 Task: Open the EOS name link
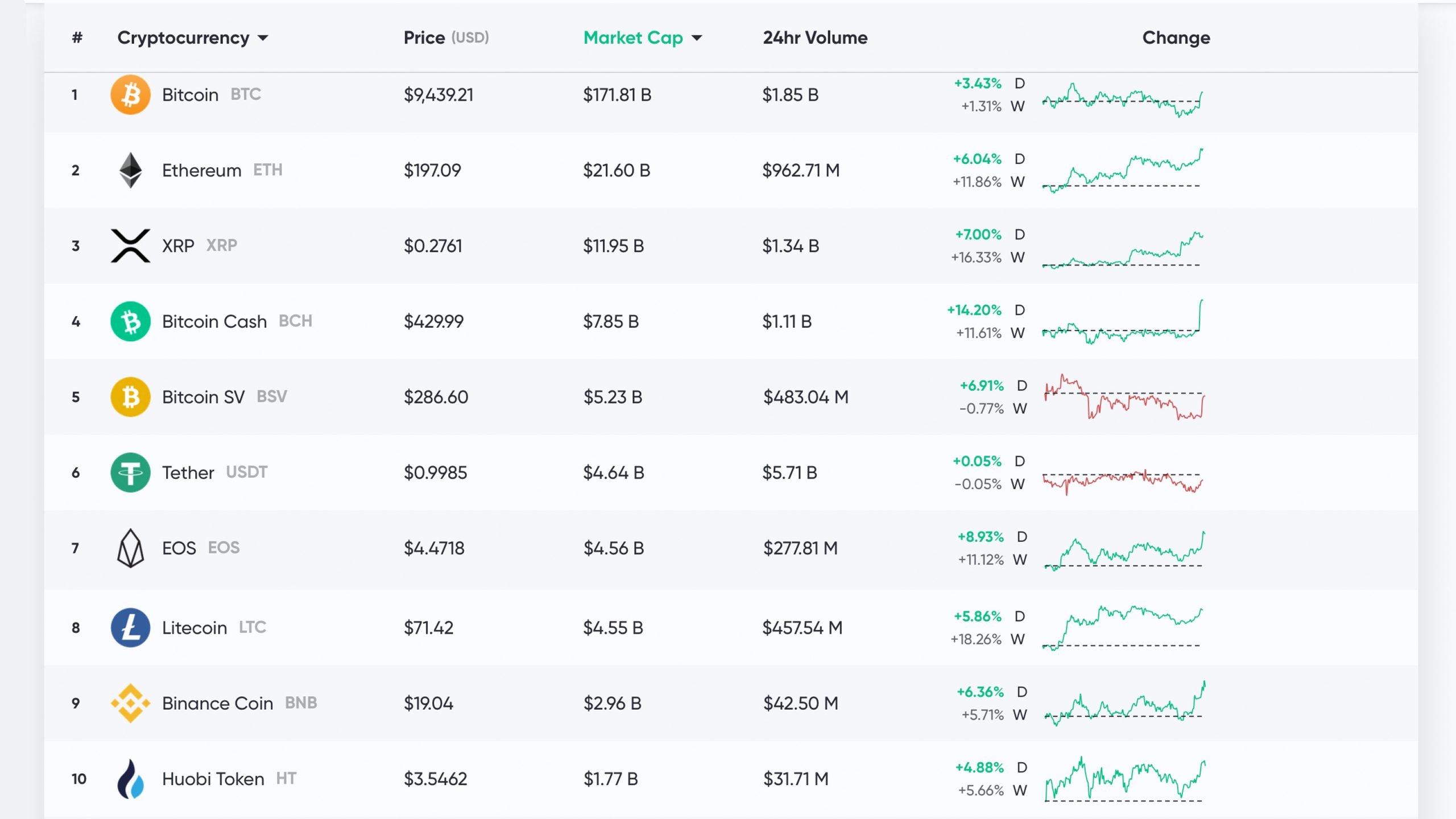point(179,548)
